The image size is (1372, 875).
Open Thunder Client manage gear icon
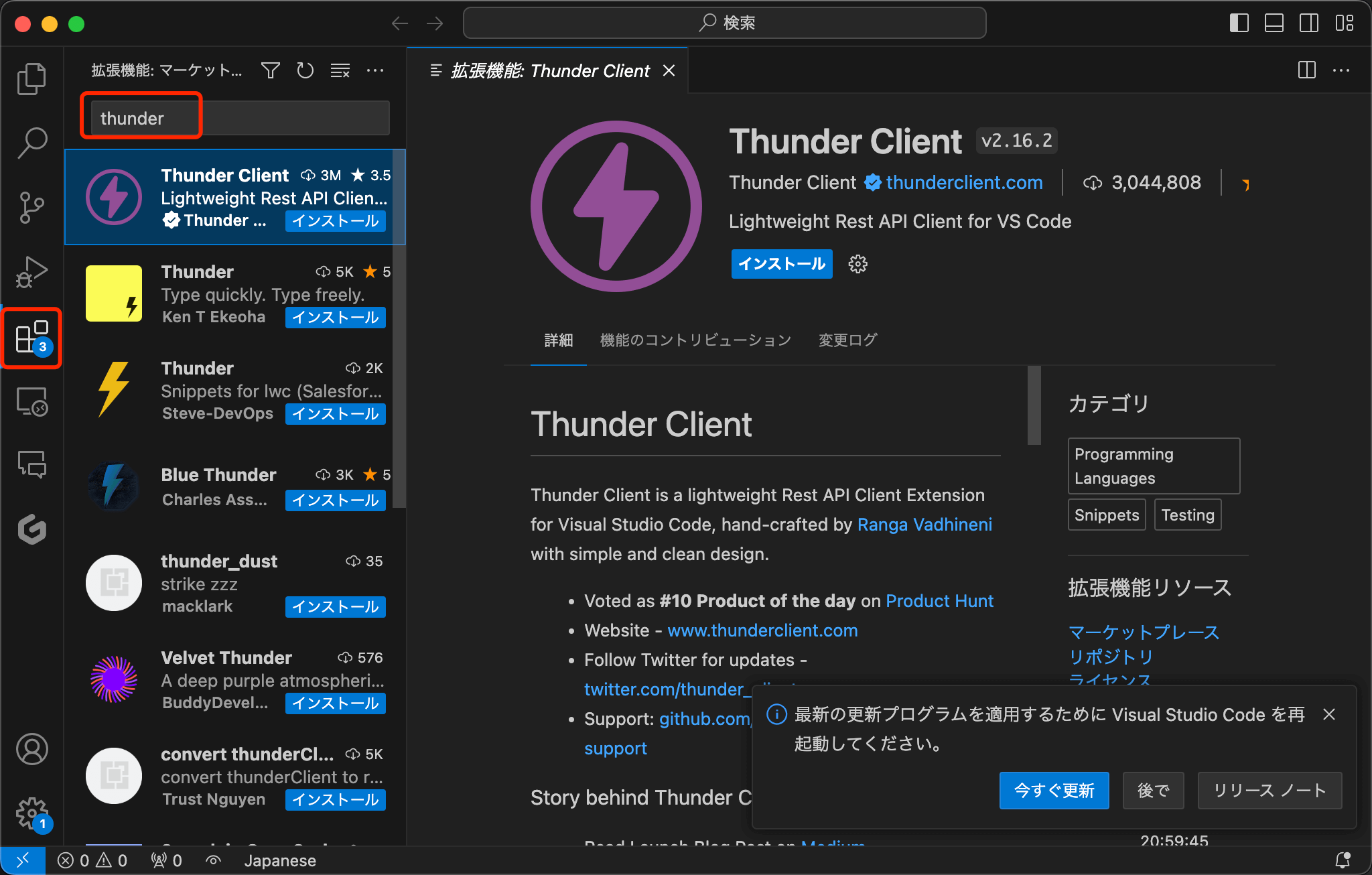(857, 264)
